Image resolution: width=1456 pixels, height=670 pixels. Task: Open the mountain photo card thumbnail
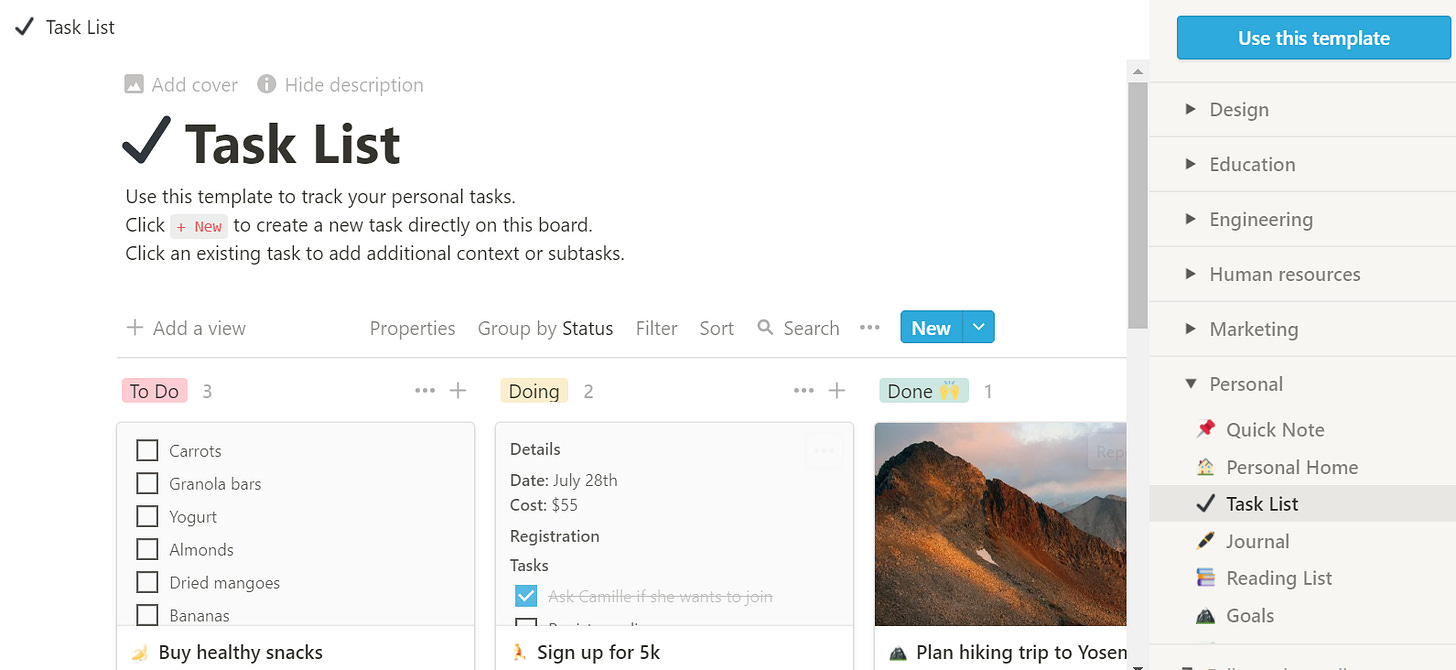pyautogui.click(x=1000, y=524)
